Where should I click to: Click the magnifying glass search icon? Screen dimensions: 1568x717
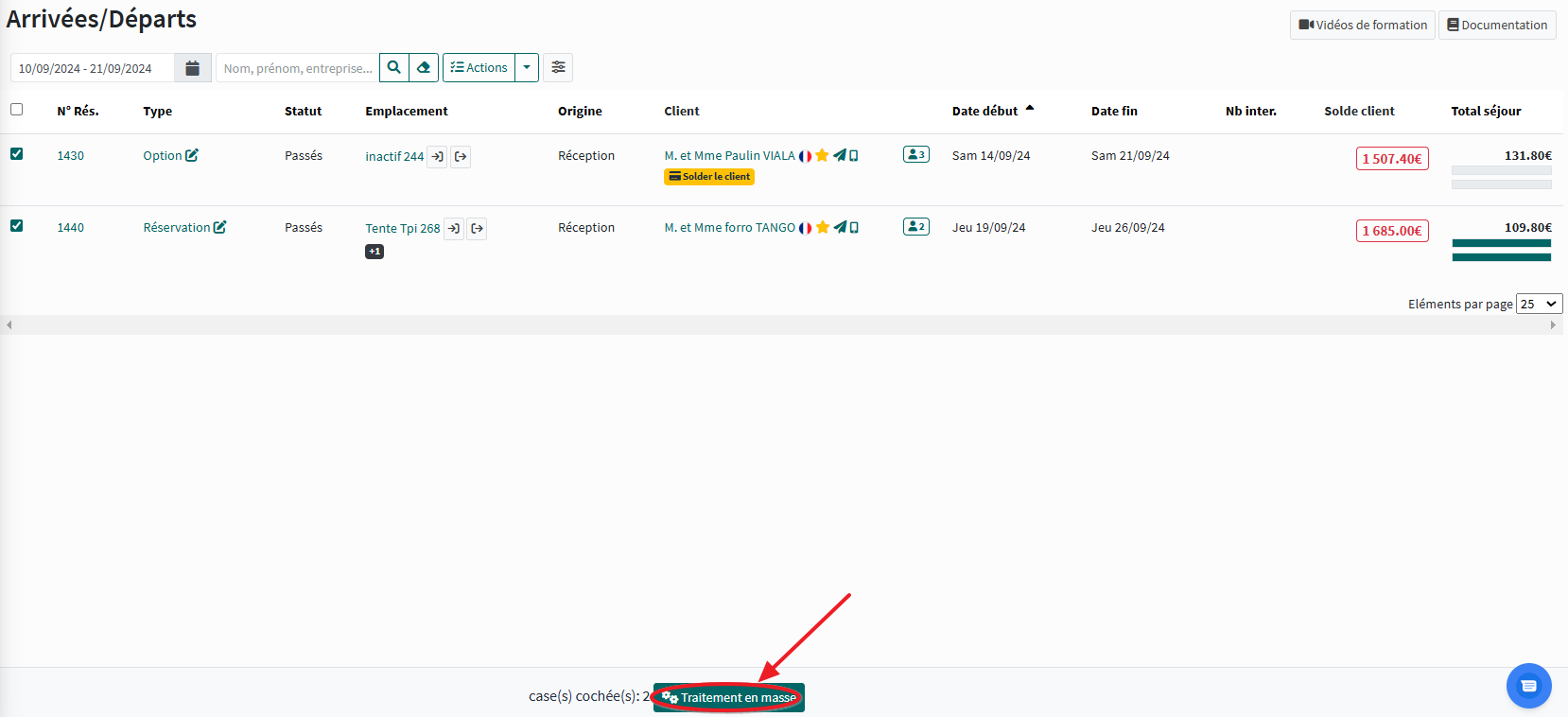point(394,68)
